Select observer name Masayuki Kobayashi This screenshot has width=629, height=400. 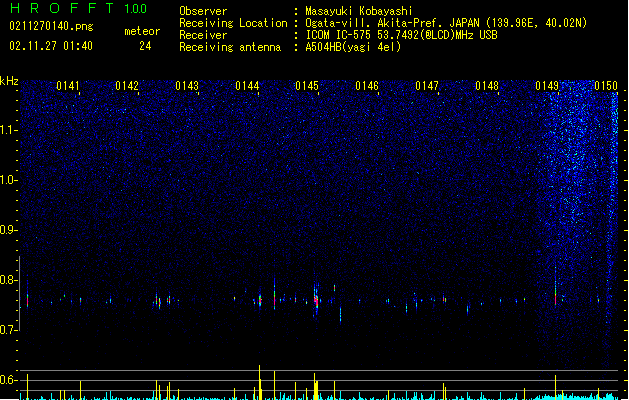tap(359, 11)
